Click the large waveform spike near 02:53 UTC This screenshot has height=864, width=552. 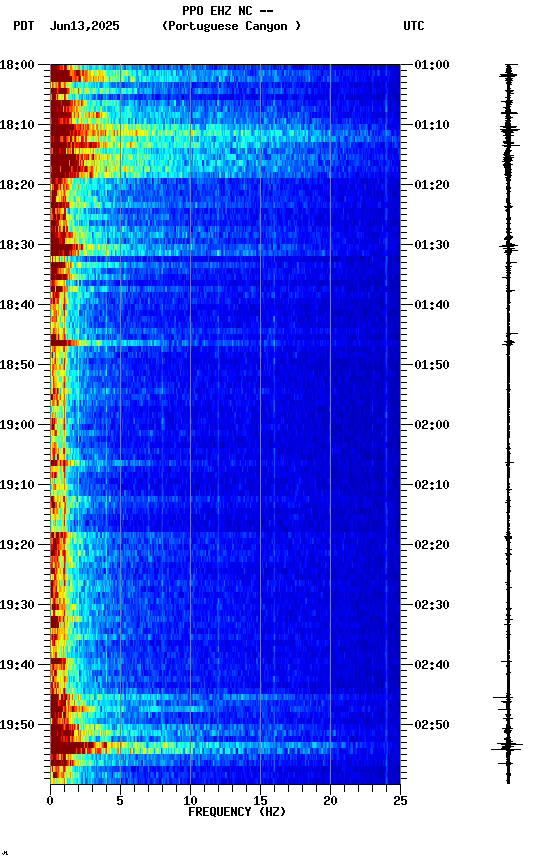coord(507,747)
